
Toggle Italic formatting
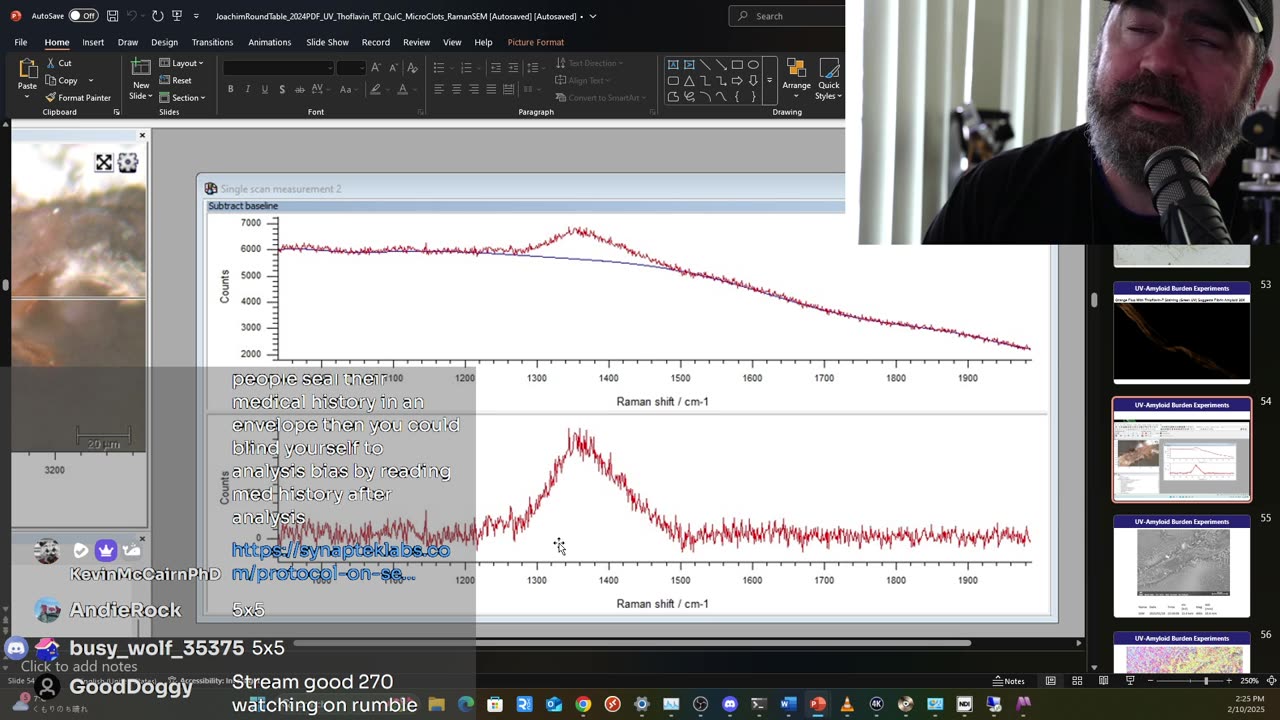point(247,89)
